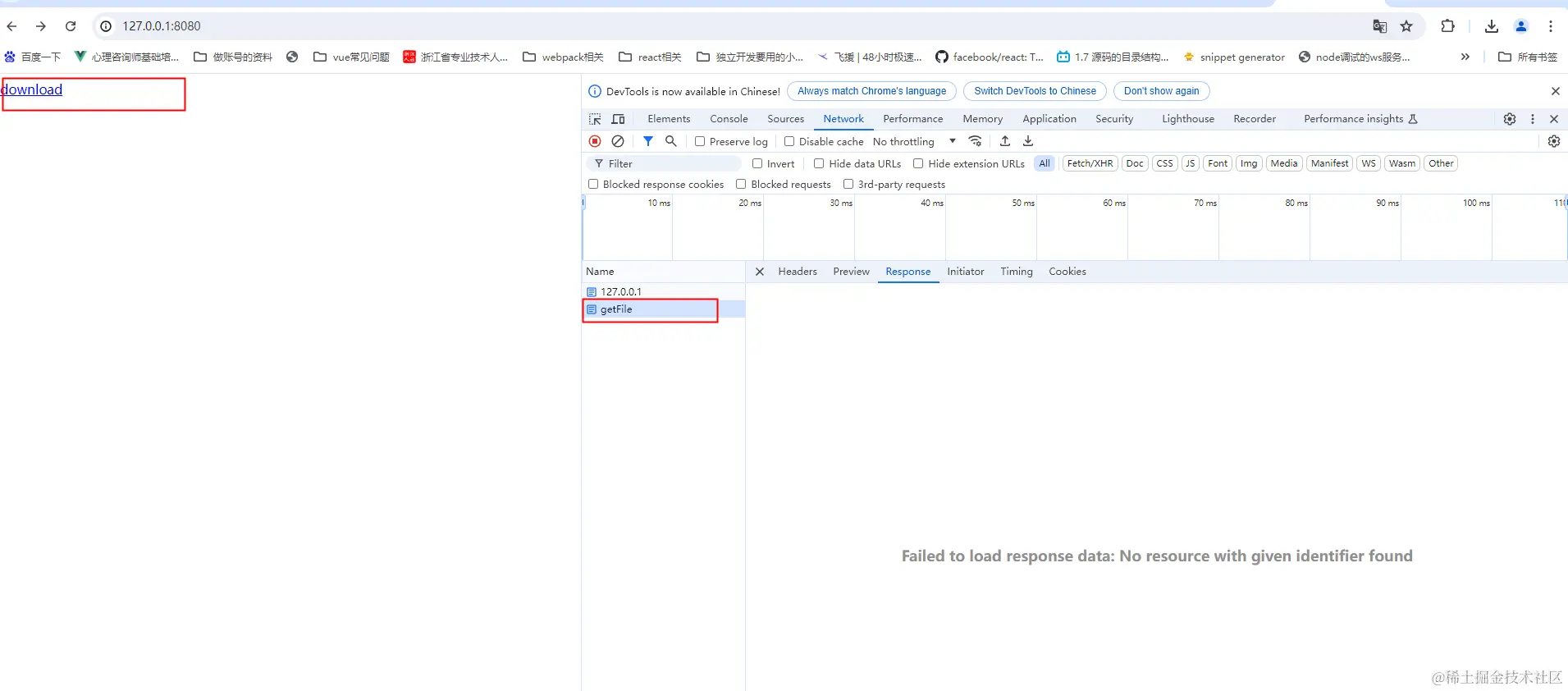Click the browser forward arrow
Viewport: 1568px width, 691px height.
(x=41, y=26)
